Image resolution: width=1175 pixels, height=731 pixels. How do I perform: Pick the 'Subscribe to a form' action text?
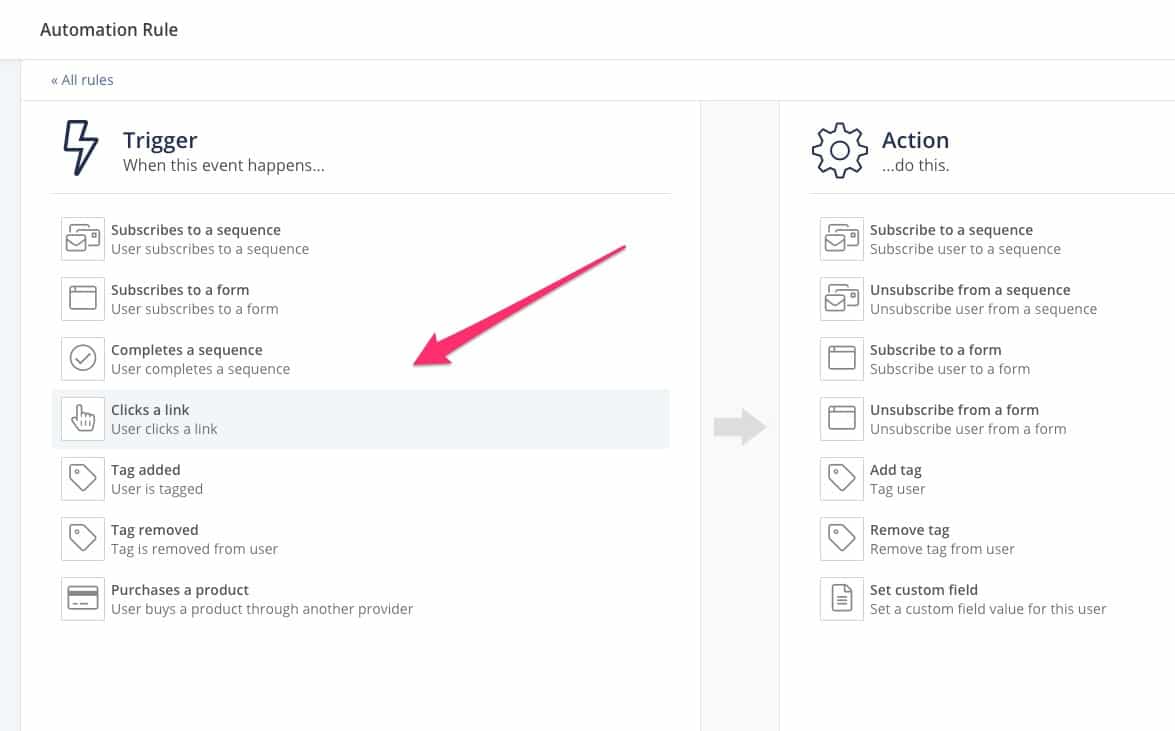pos(935,350)
